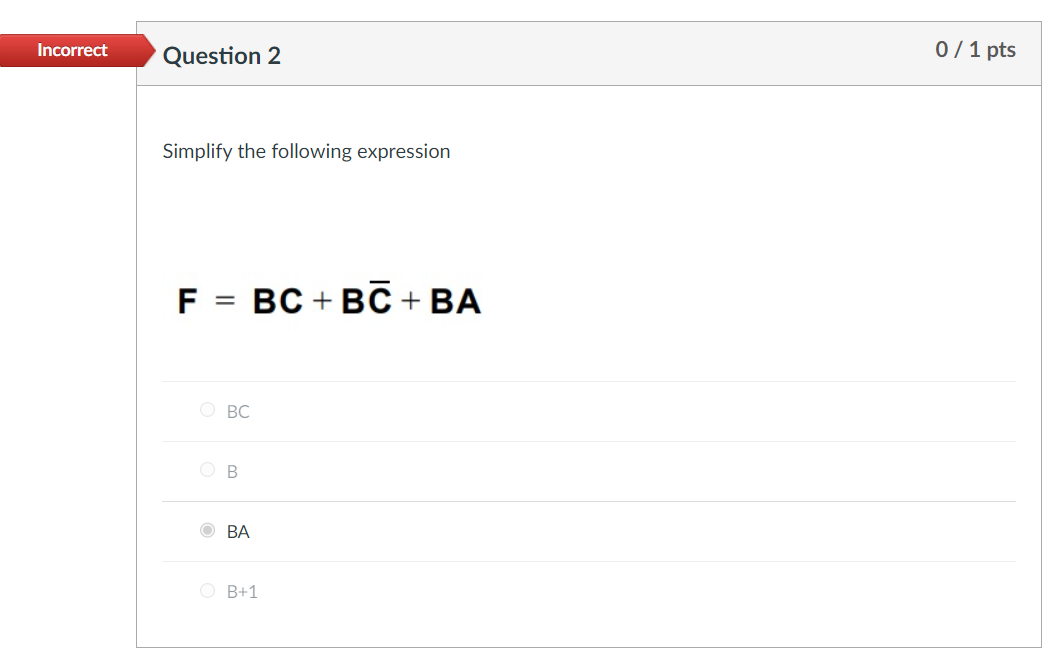Click the empty radio circle beside B
This screenshot has width=1055, height=662.
pyautogui.click(x=207, y=470)
